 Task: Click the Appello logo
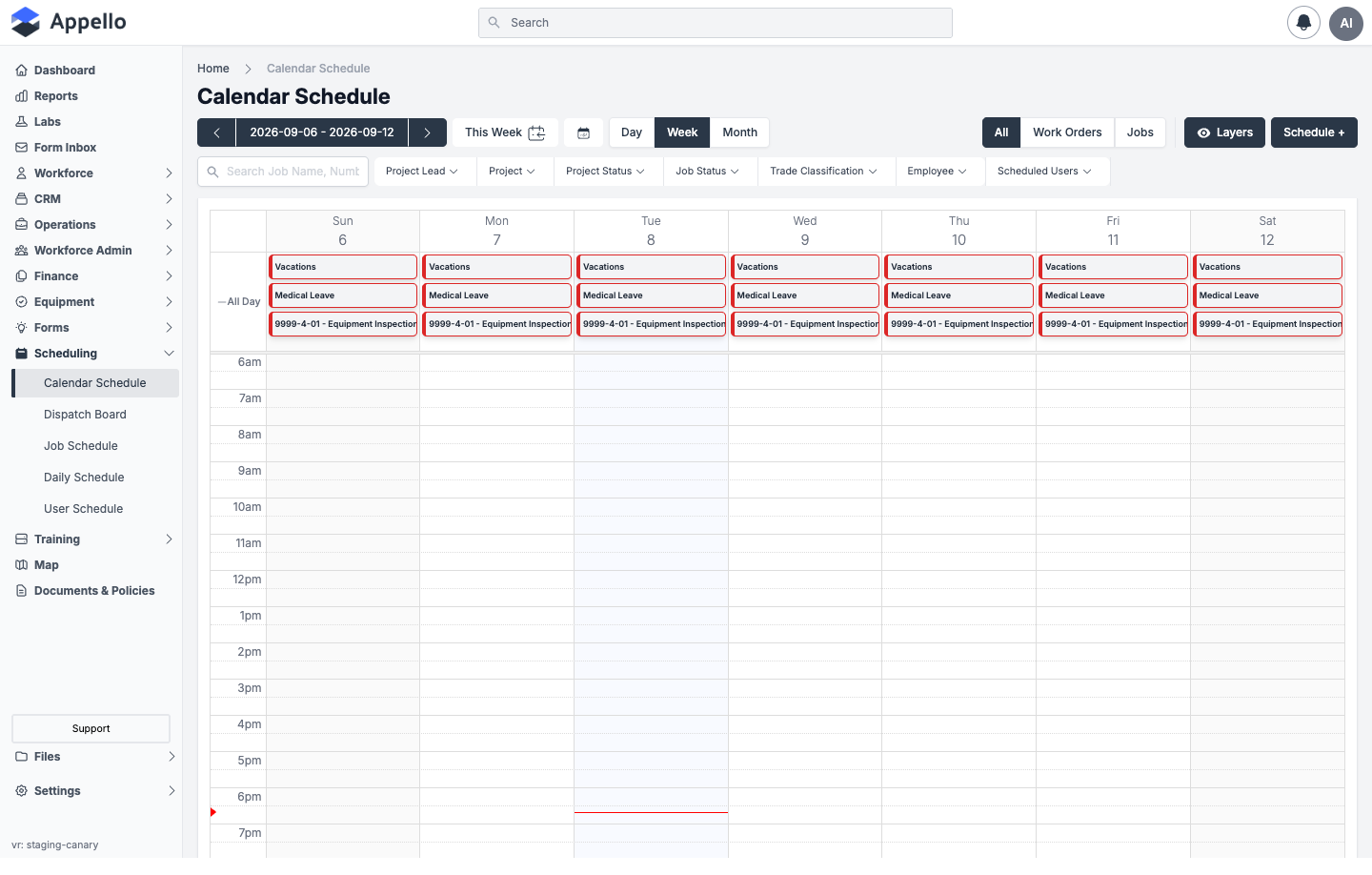click(x=69, y=22)
